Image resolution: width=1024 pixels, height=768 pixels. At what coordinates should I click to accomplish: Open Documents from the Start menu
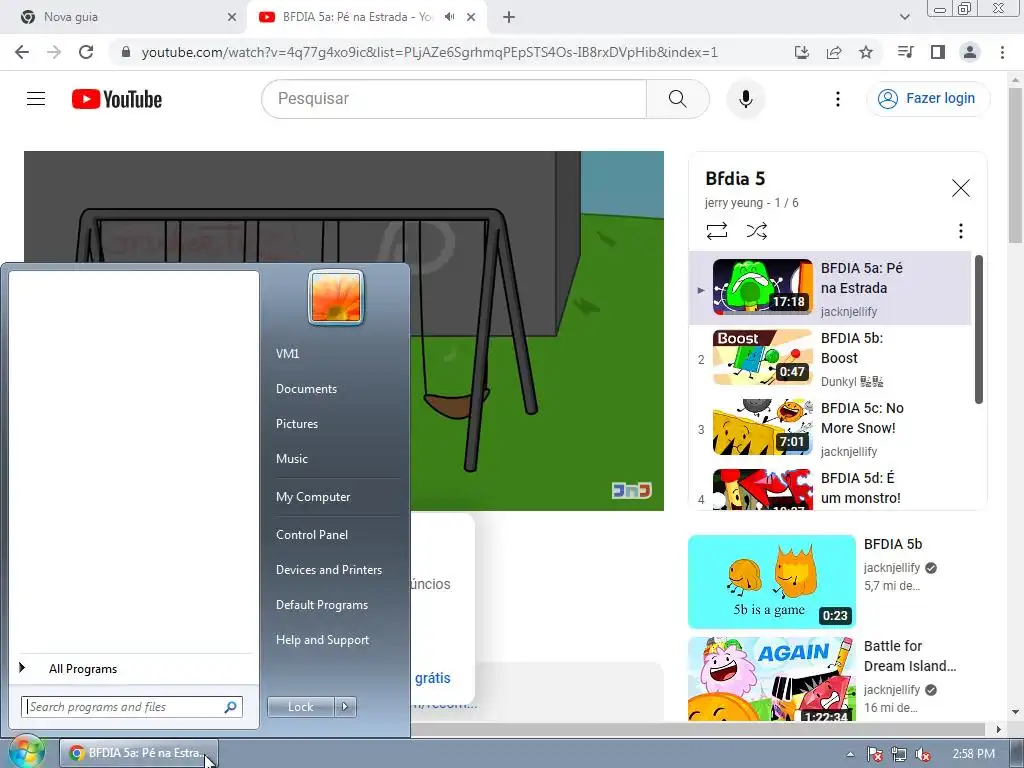tap(306, 389)
